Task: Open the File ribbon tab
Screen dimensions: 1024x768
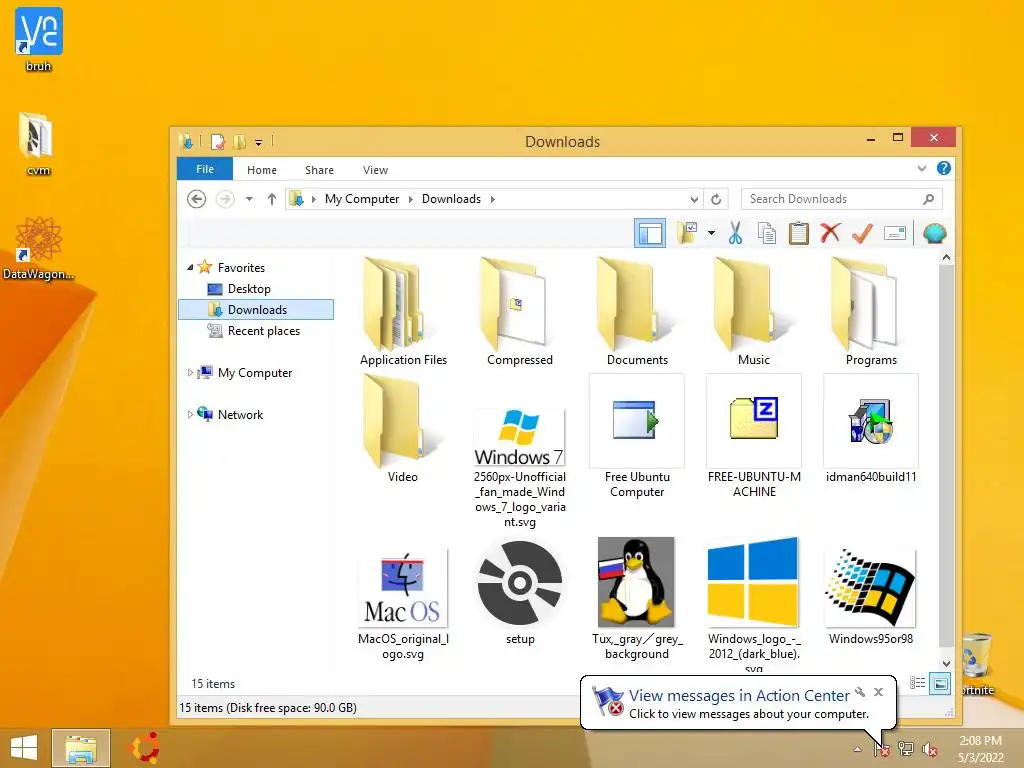Action: 205,169
